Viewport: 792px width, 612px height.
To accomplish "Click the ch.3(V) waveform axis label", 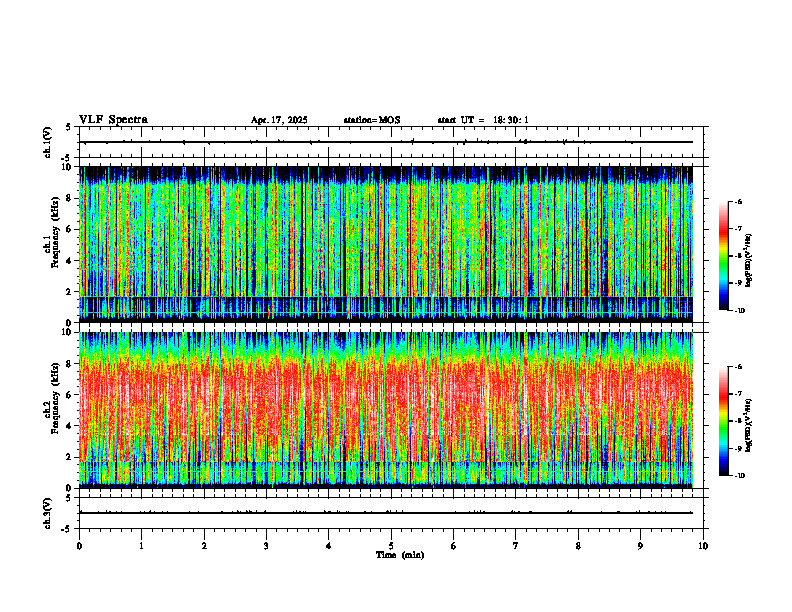I will tap(48, 513).
